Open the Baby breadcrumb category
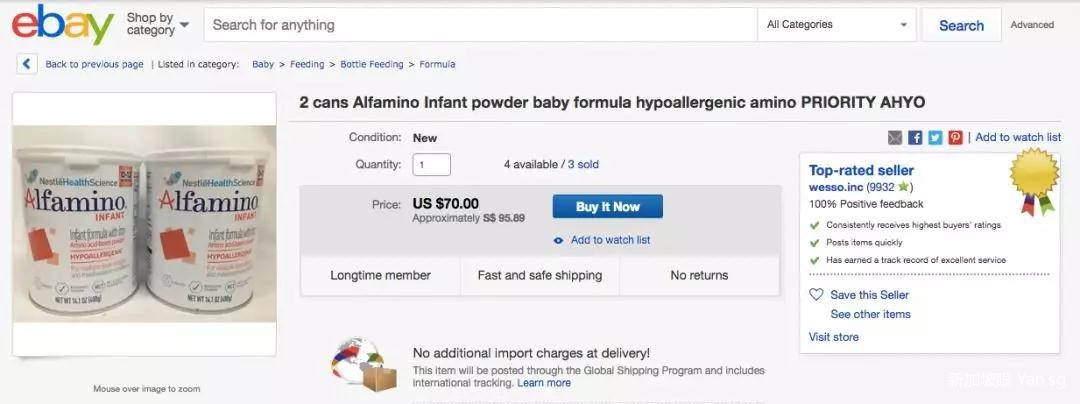The width and height of the screenshot is (1080, 404). (263, 65)
